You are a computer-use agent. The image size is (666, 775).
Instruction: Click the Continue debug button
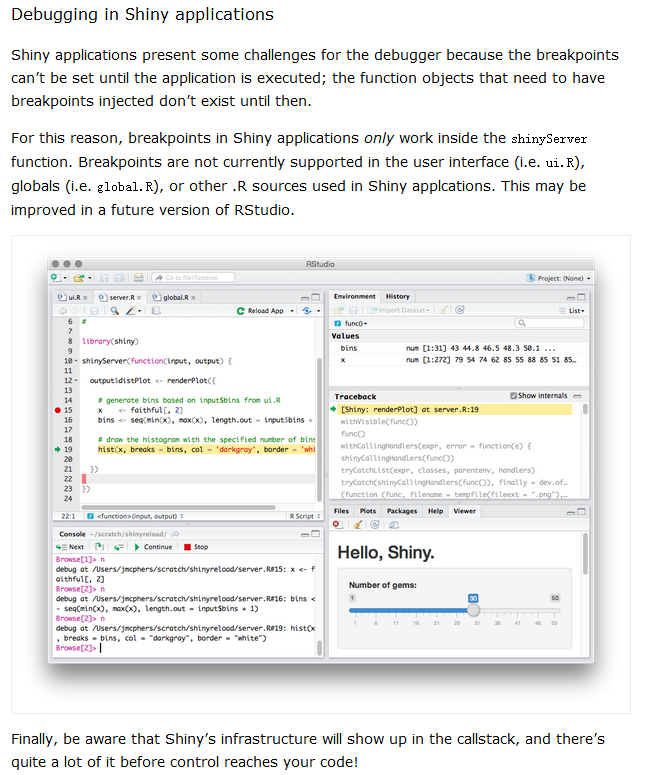point(153,547)
